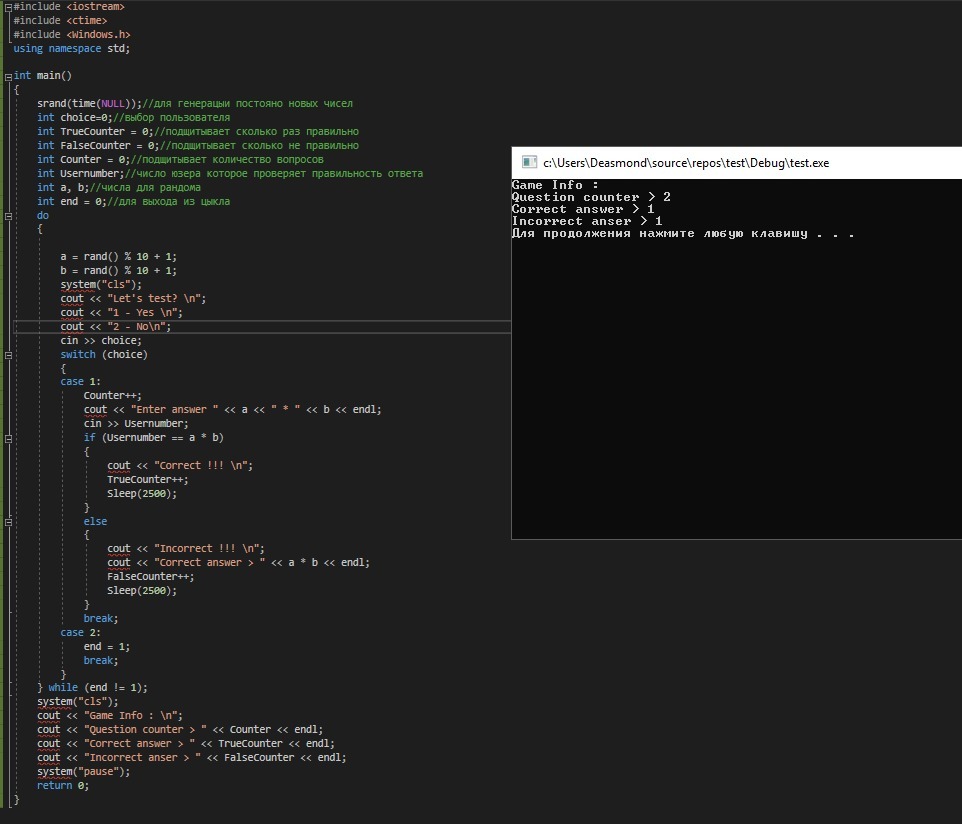This screenshot has width=962, height=824.
Task: Click the 'int FalseCounter = 0;' declaration
Action: pos(98,145)
